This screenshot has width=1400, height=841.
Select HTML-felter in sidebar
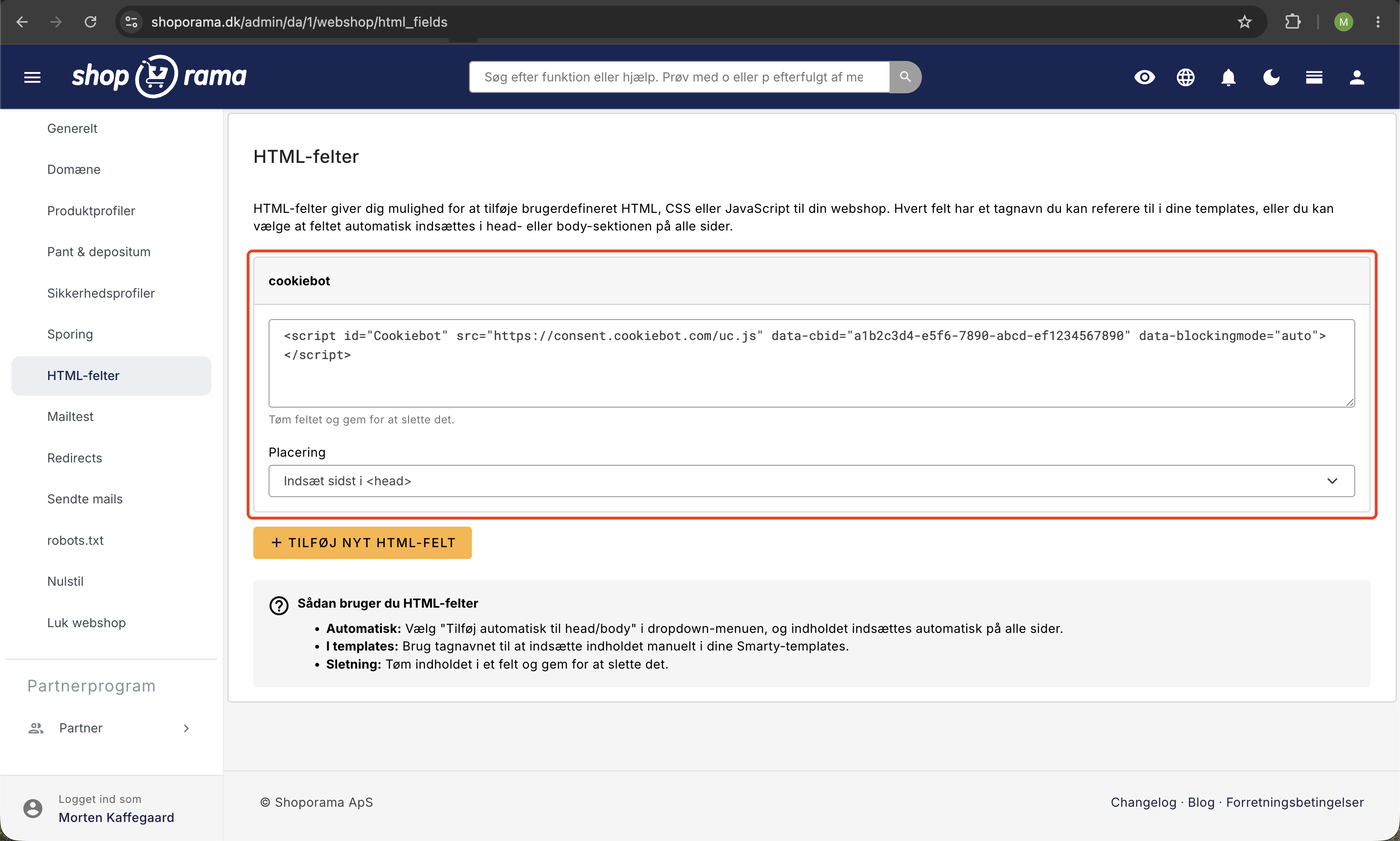(111, 375)
